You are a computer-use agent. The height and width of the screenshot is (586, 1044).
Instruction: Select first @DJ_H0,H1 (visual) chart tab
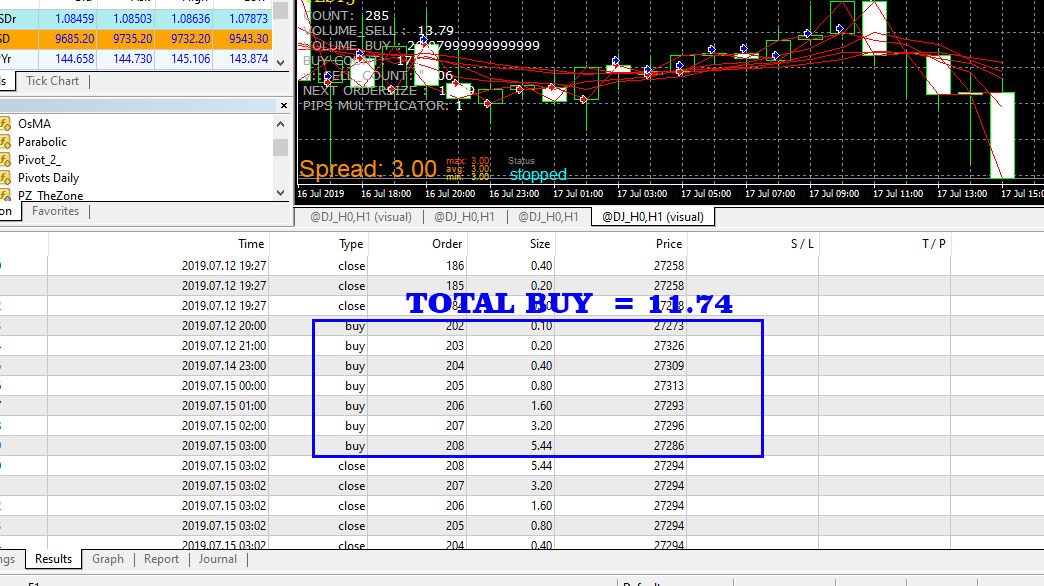(361, 217)
